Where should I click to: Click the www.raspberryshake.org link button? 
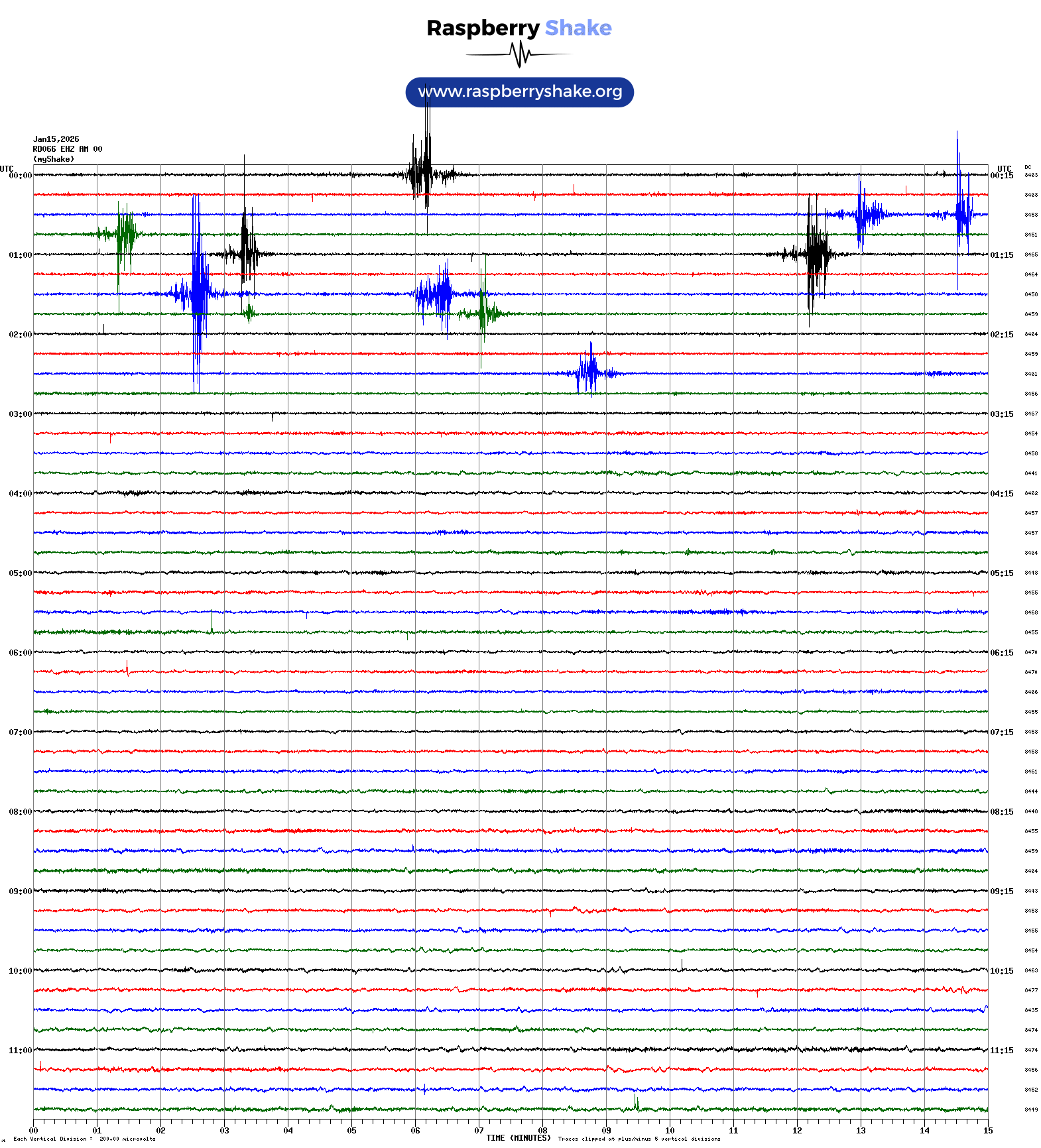coord(519,92)
